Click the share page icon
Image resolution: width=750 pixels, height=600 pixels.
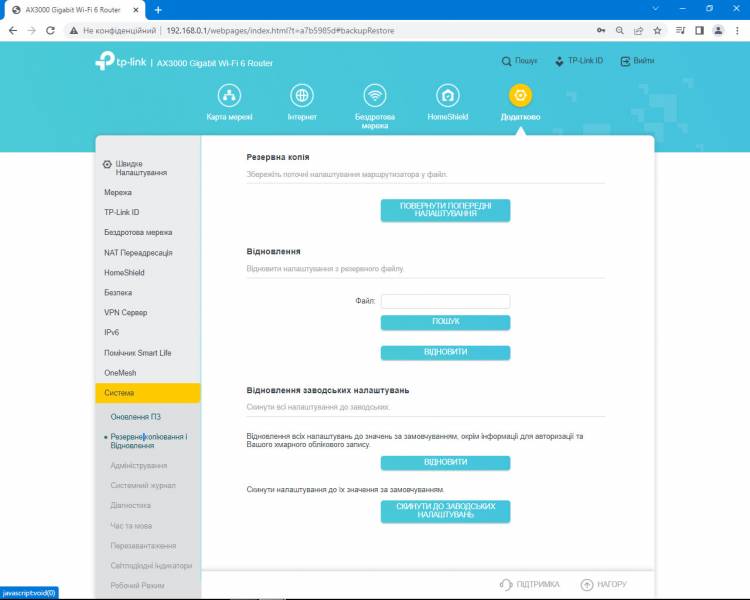pos(638,31)
